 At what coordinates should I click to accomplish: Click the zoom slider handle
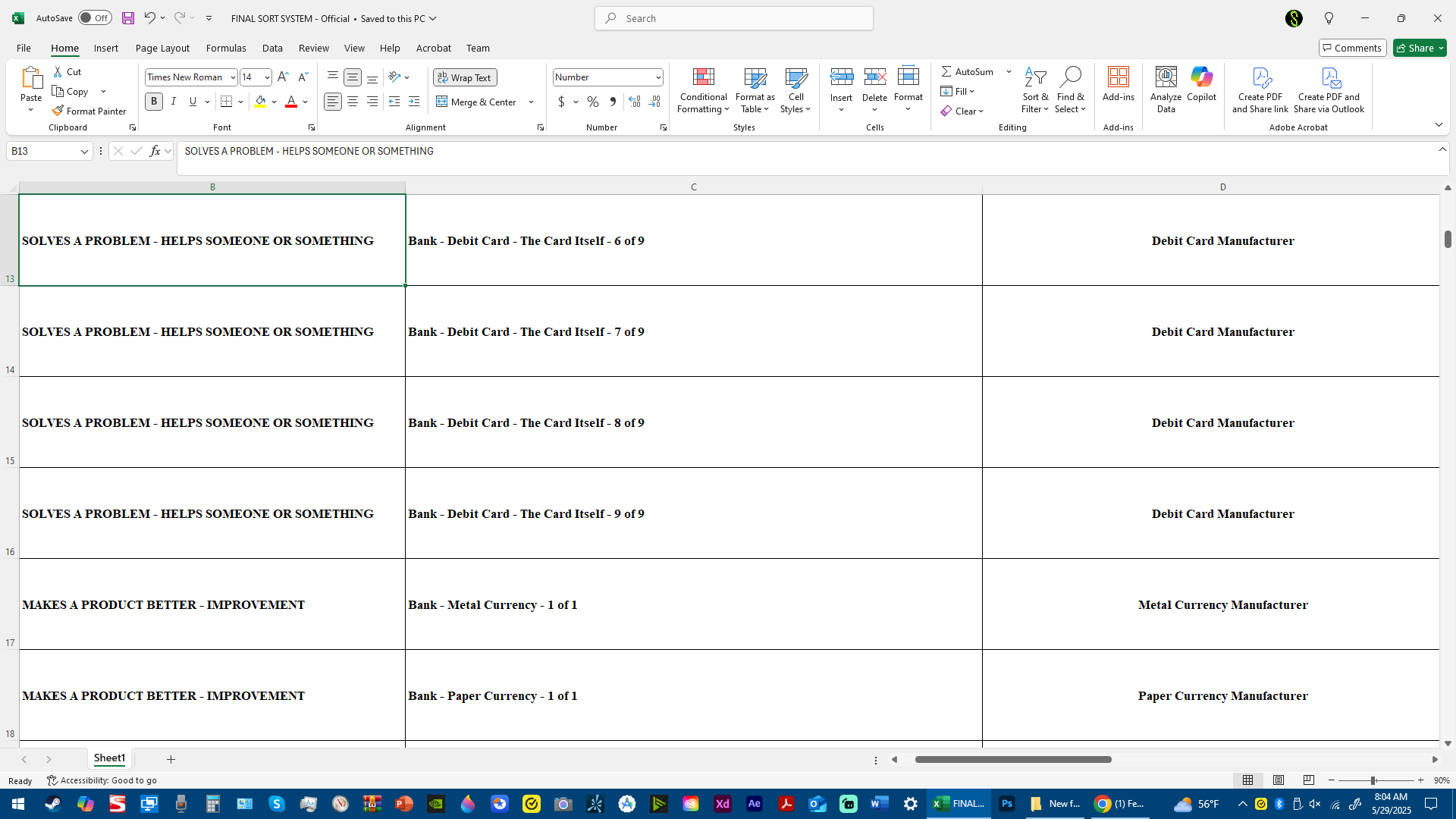click(1373, 780)
